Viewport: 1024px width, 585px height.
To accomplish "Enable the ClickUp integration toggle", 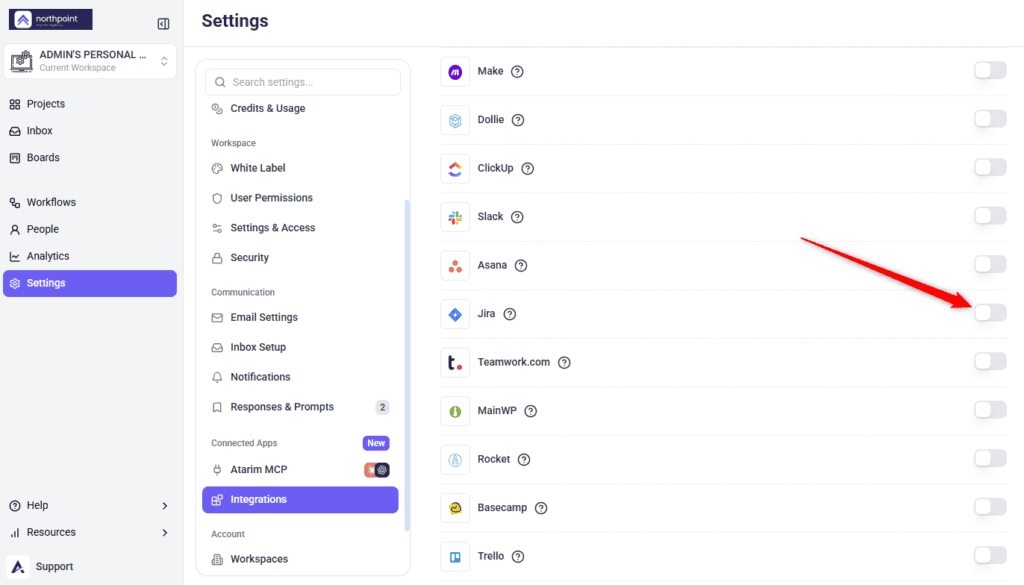I will 990,167.
